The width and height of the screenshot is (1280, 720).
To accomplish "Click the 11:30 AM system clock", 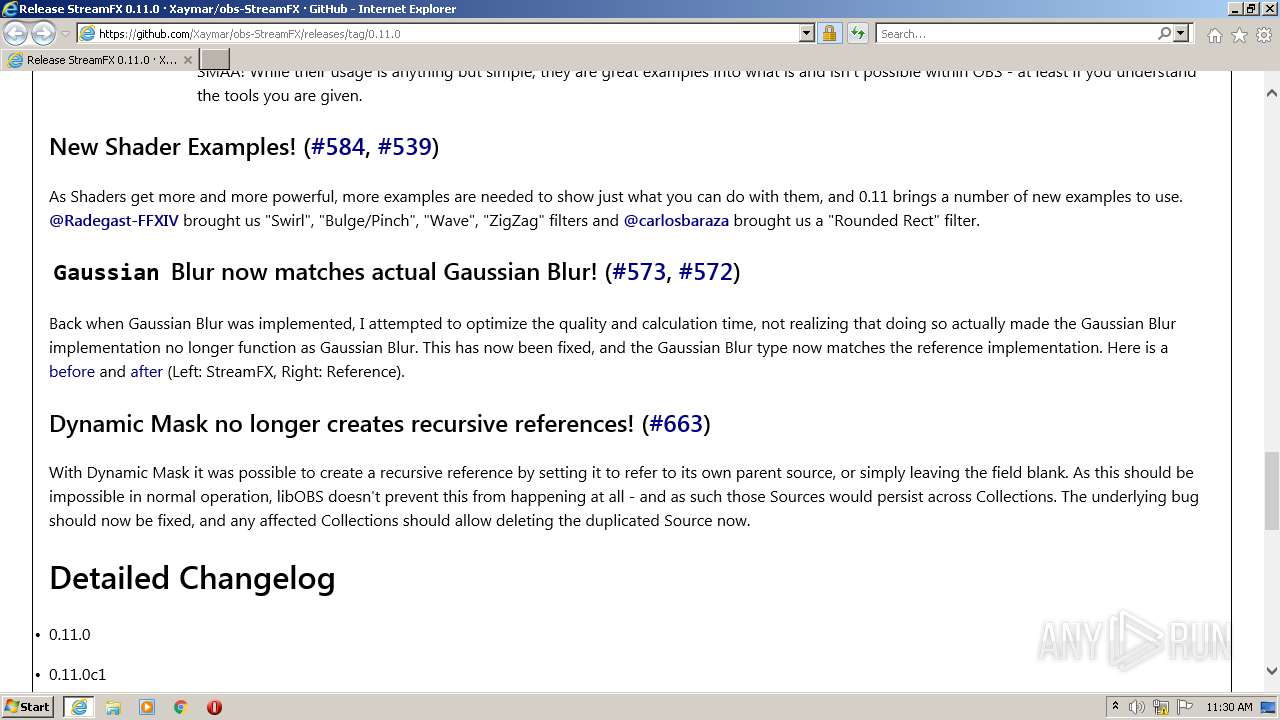I will [1229, 707].
